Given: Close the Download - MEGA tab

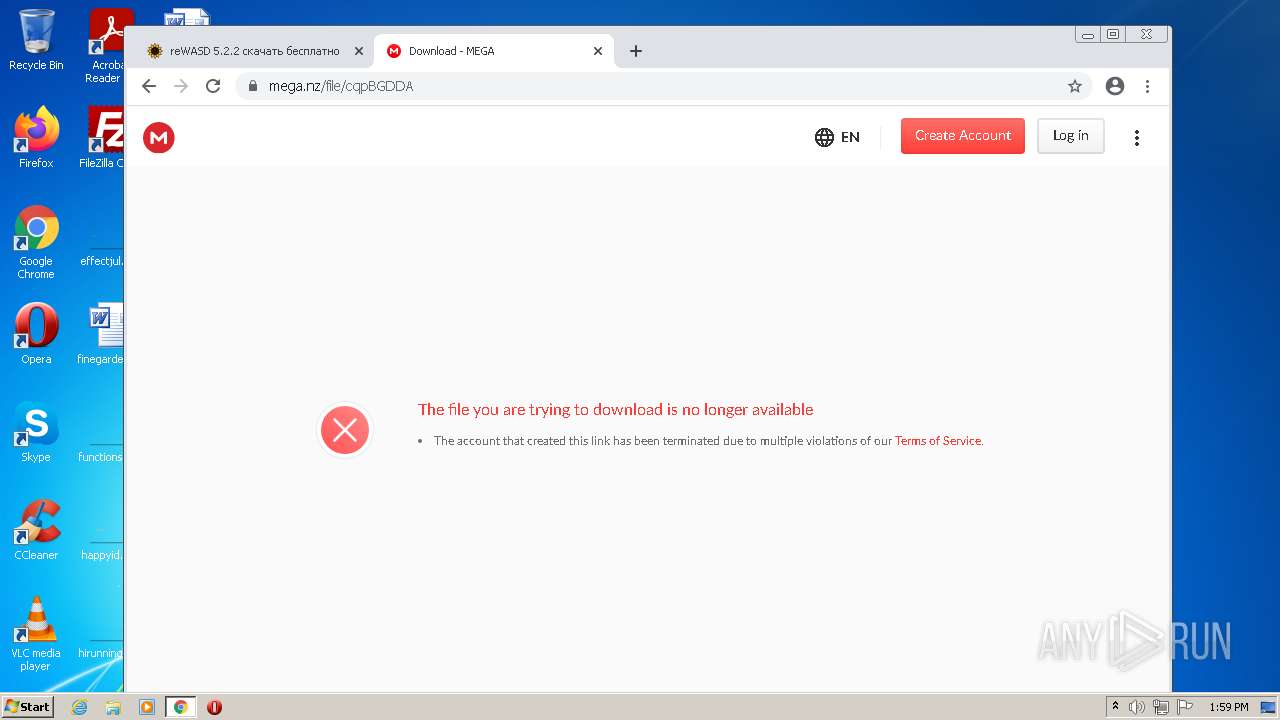Looking at the screenshot, I should click(598, 51).
